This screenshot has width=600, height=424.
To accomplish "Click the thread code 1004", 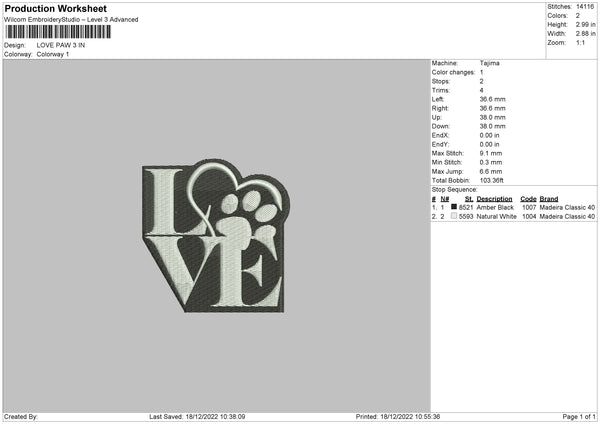I will pyautogui.click(x=529, y=217).
